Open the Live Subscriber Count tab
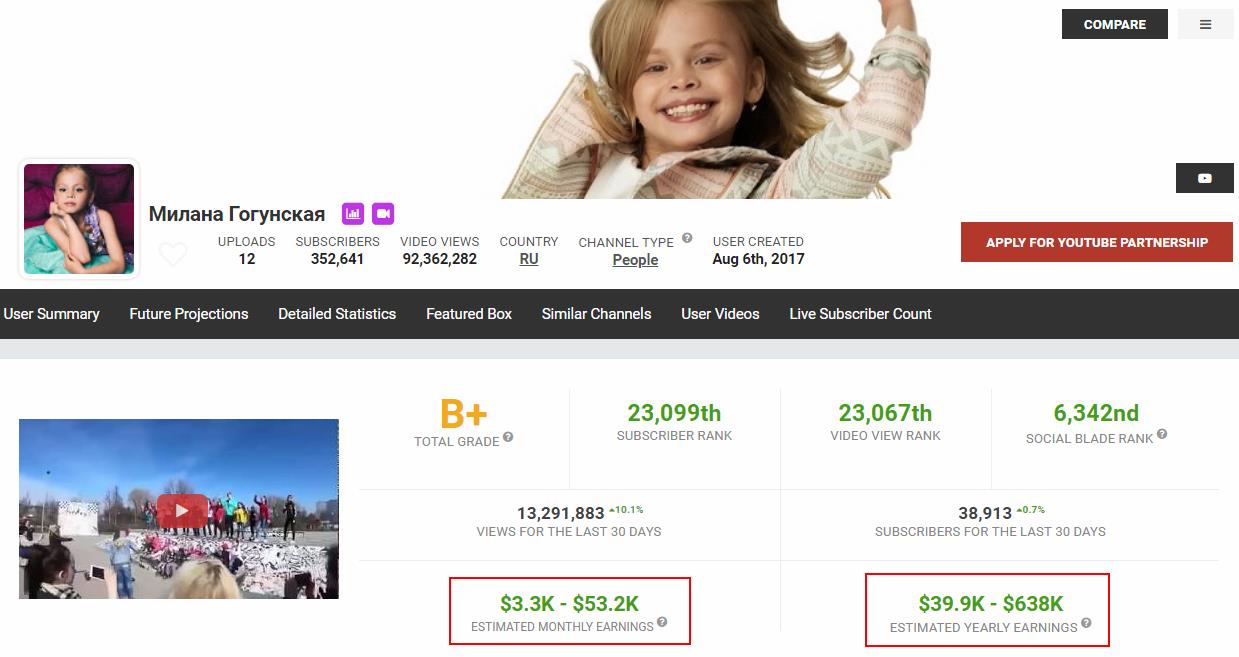Screen dimensions: 1239x657 click(x=860, y=314)
